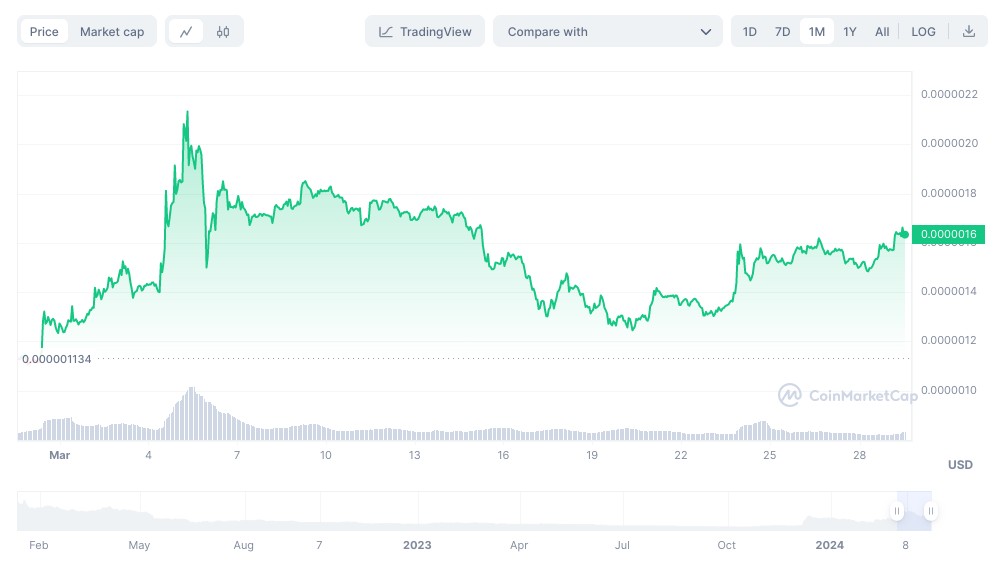The height and width of the screenshot is (572, 999).
Task: Grab the left range selector handle
Action: pyautogui.click(x=897, y=511)
